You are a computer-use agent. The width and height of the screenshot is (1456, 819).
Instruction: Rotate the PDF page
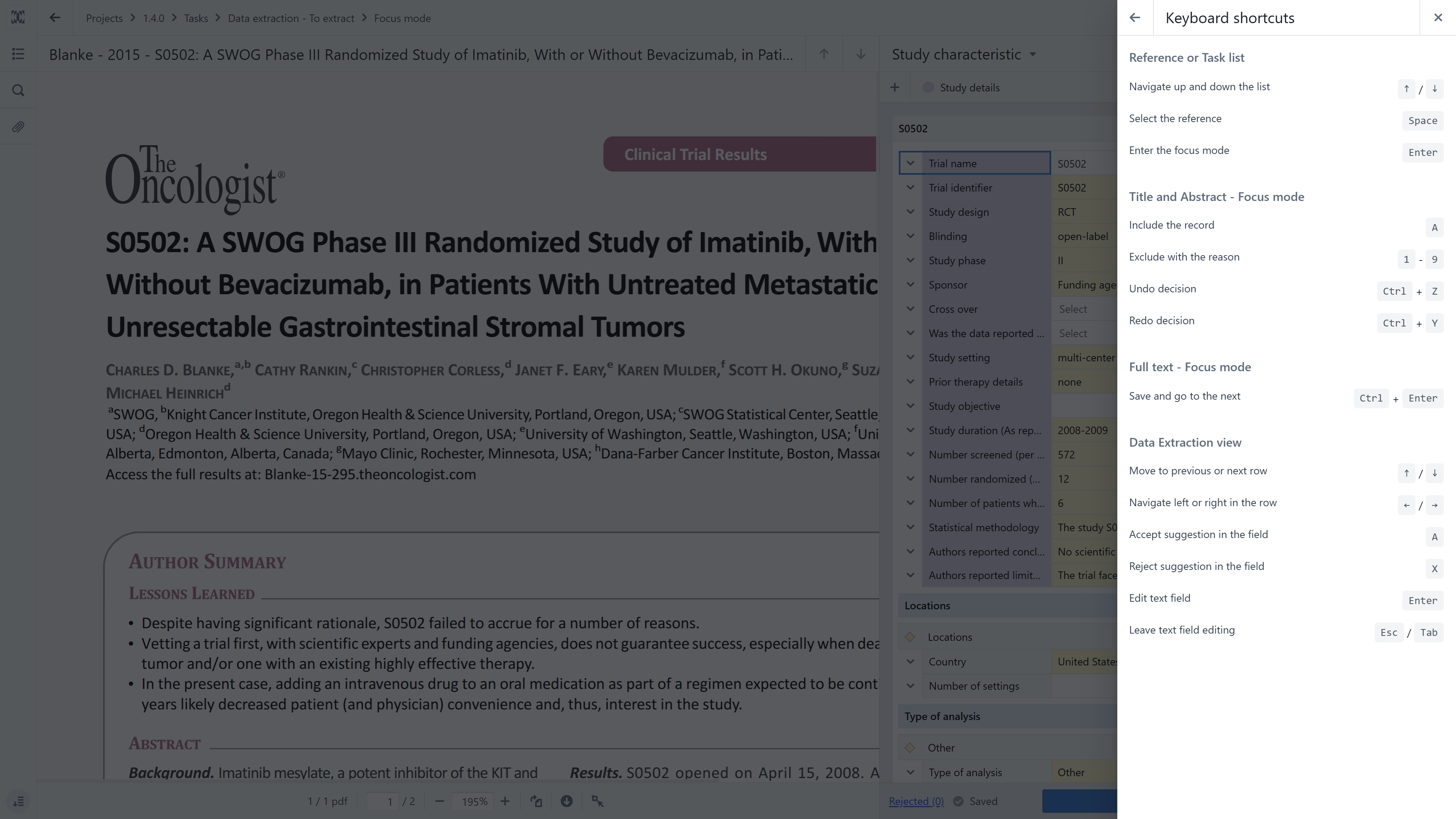tap(536, 801)
